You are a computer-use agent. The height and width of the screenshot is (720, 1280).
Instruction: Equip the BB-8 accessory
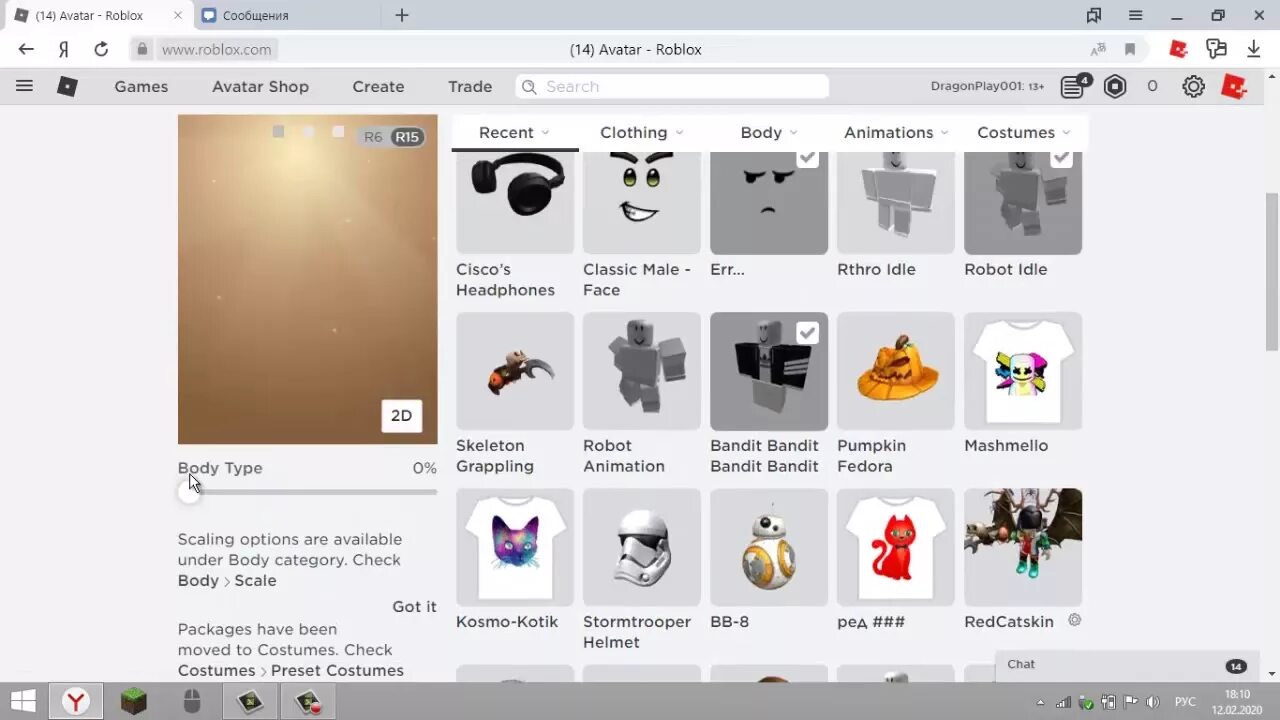coord(769,547)
